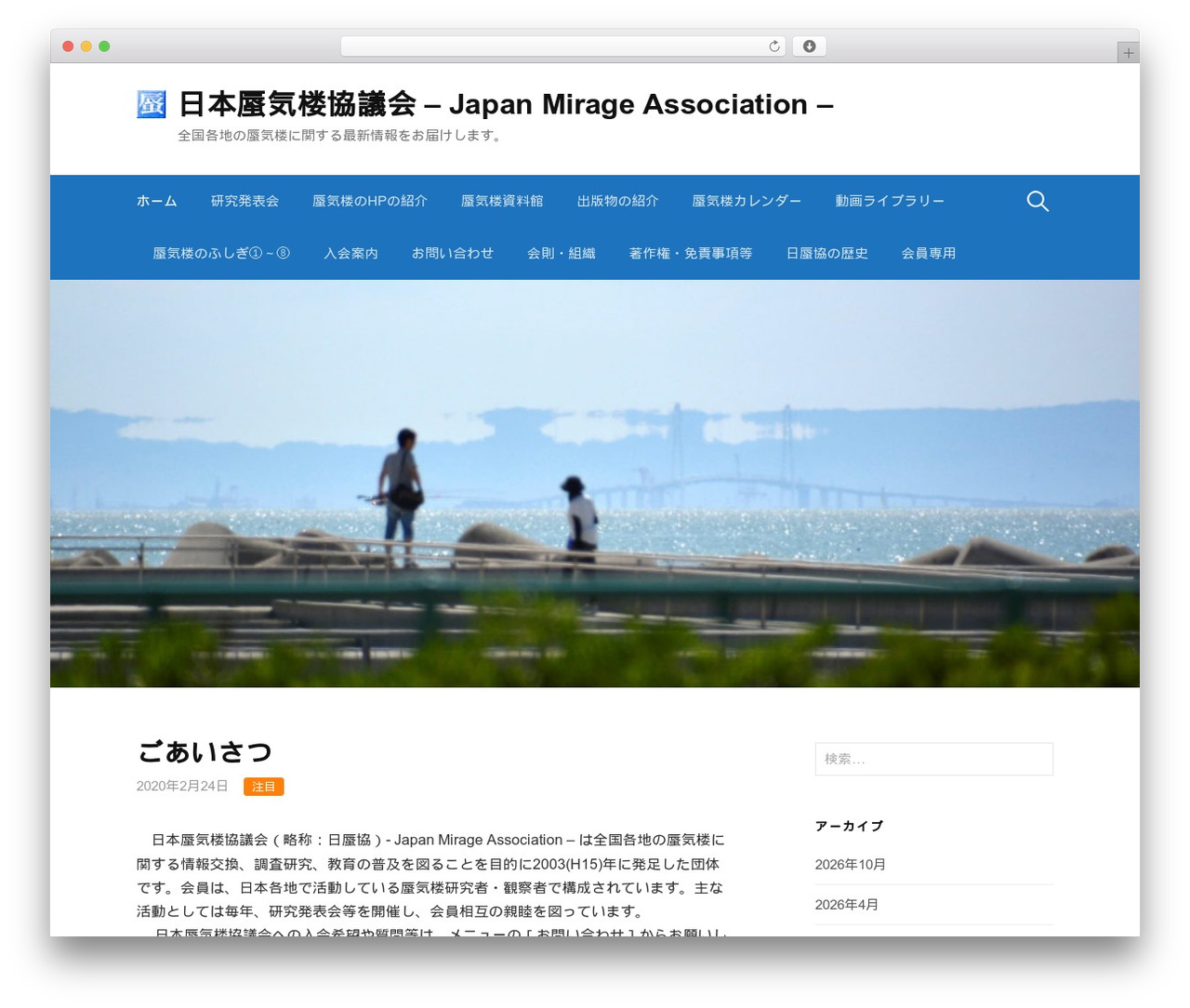Select the 会則・組織 menu item
Image resolution: width=1190 pixels, height=1008 pixels.
(562, 253)
